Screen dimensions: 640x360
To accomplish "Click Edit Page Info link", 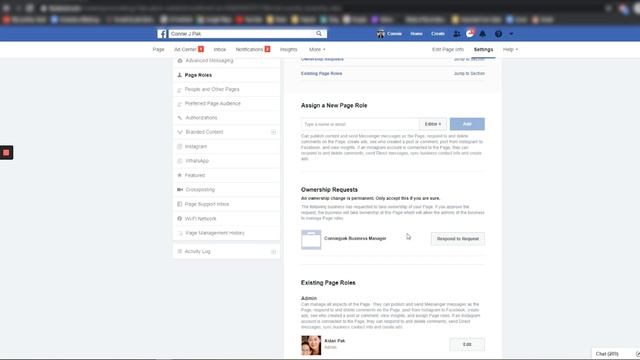I will coord(448,49).
